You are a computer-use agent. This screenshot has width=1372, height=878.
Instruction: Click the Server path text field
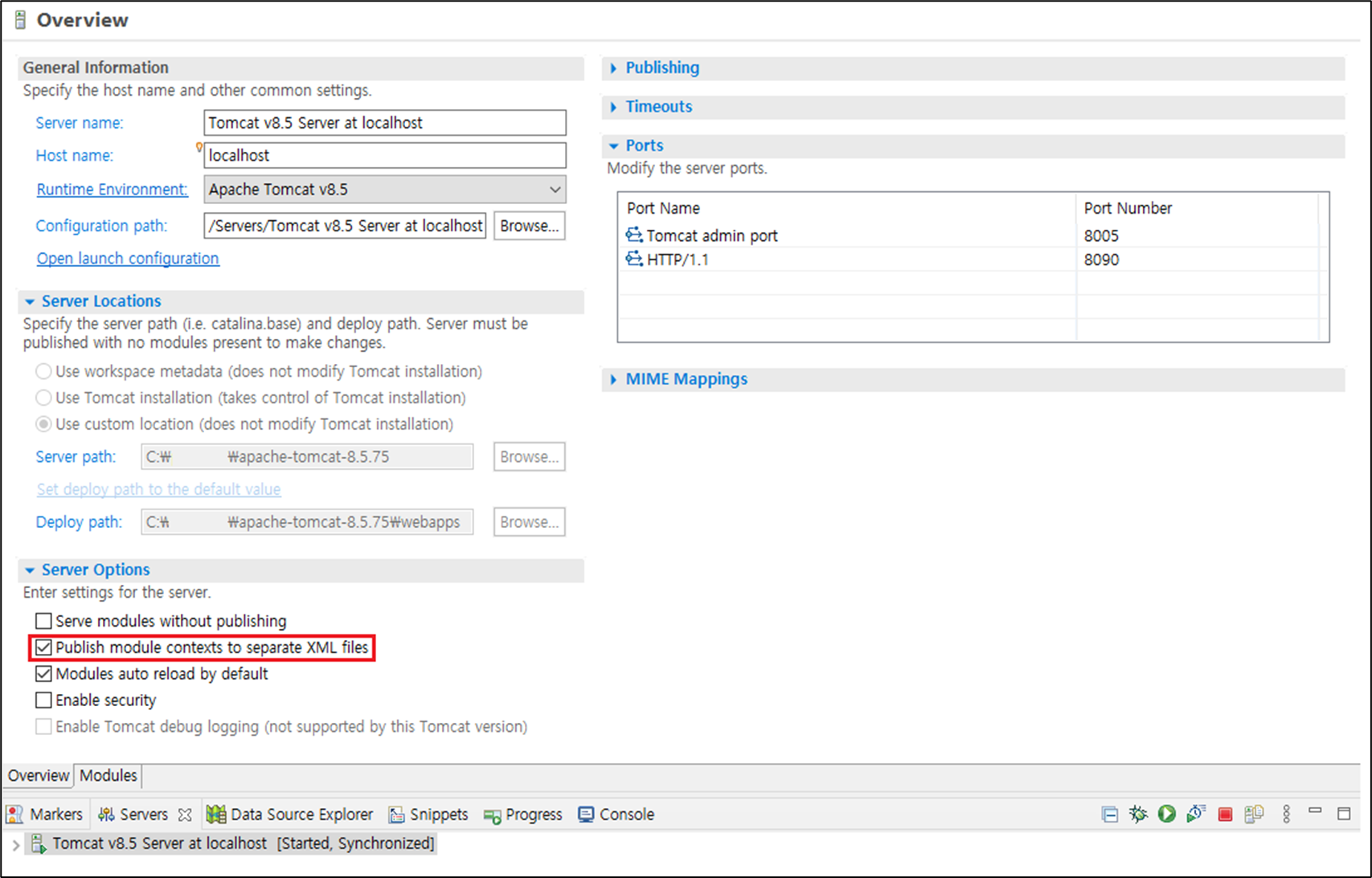(307, 456)
